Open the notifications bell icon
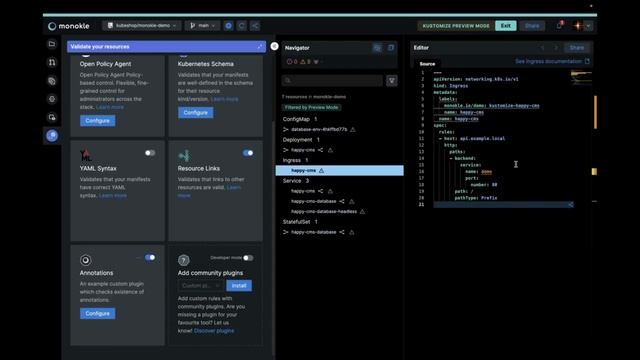 [x=560, y=25]
